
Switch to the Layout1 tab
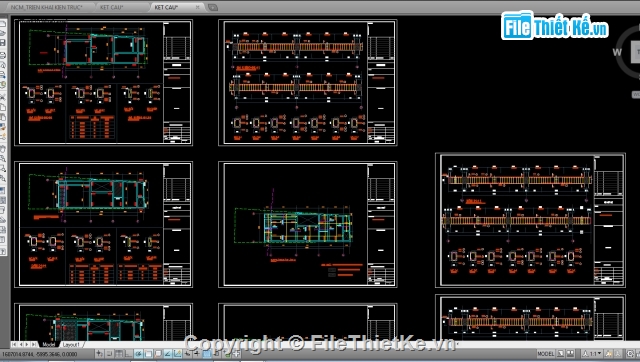click(71, 344)
